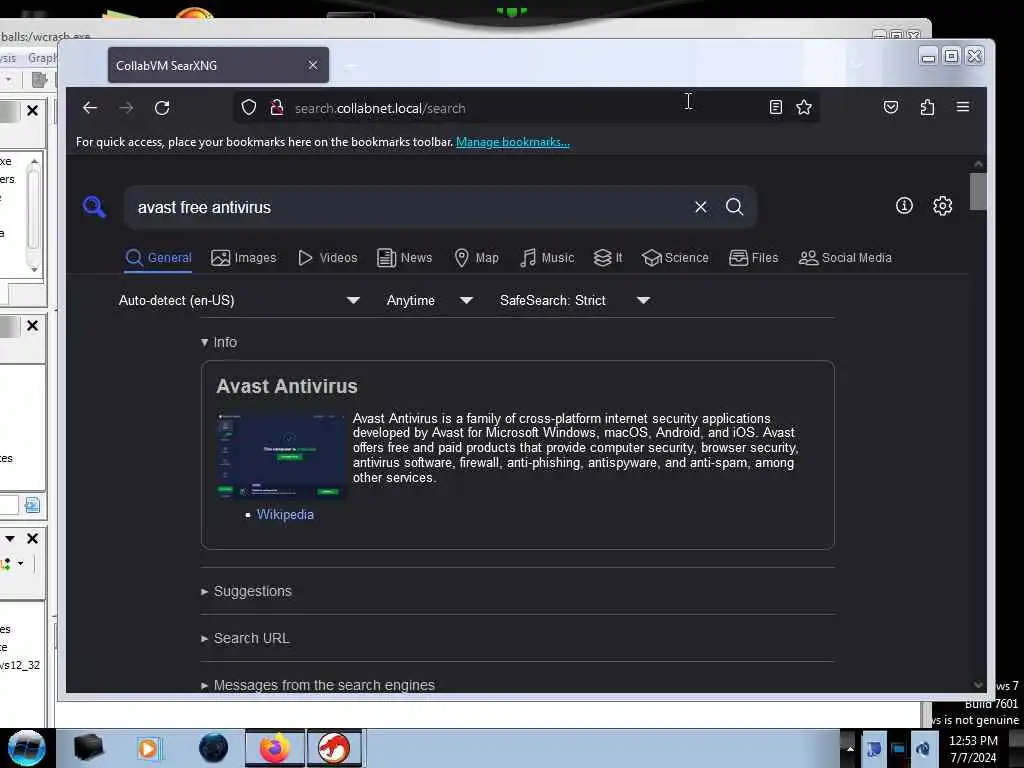Open Manage bookmarks link
Viewport: 1024px width, 768px height.
513,142
